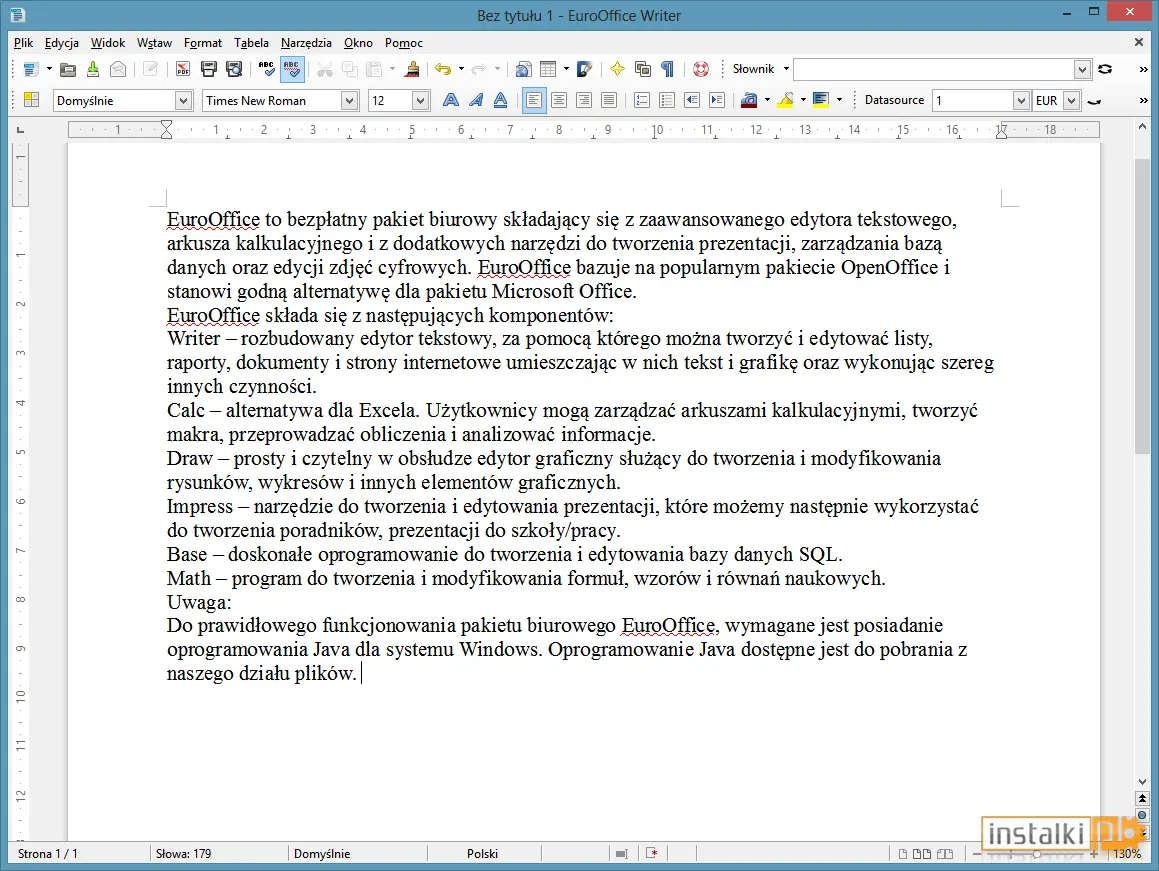Open the font color dropdown arrow
This screenshot has width=1159, height=871.
(767, 100)
